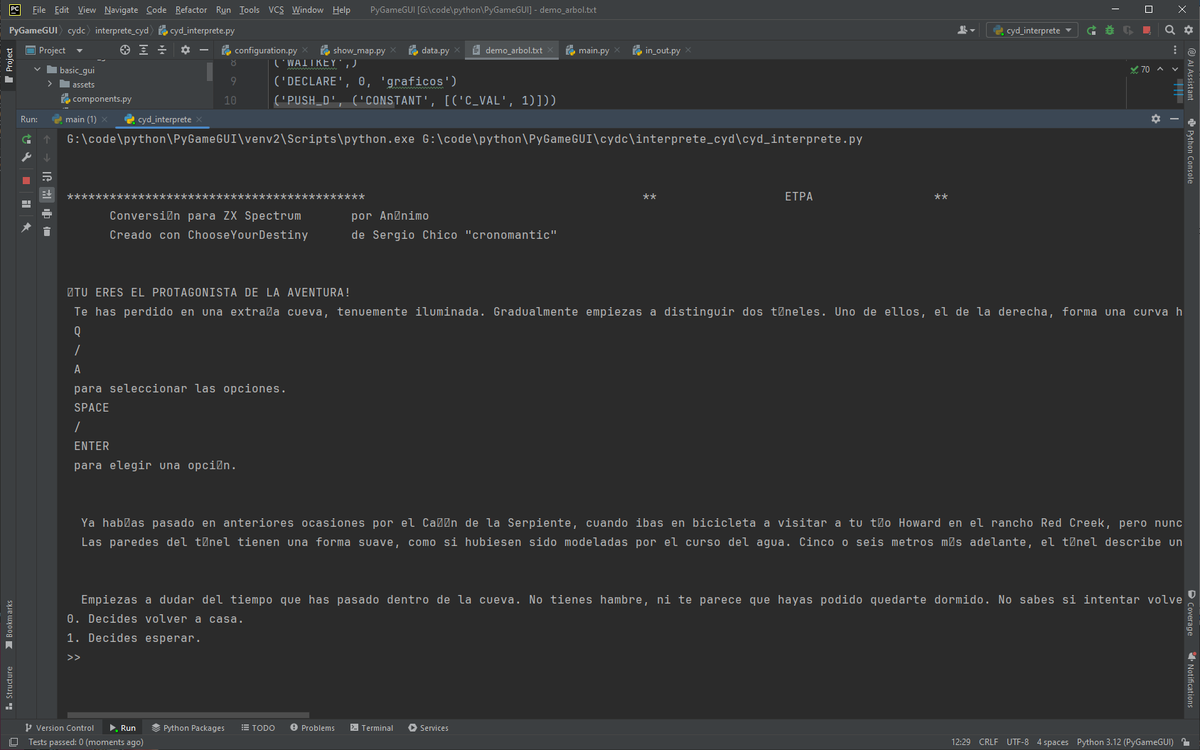Open editor tabs more-options menu

(x=1174, y=50)
